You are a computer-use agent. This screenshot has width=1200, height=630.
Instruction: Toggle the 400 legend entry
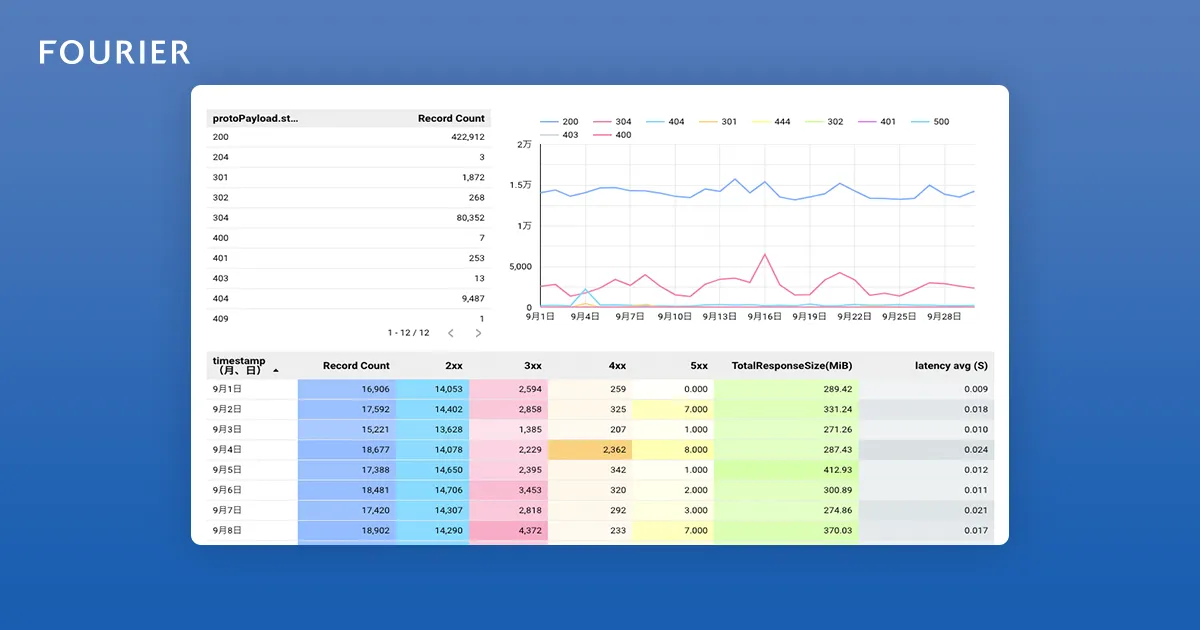pyautogui.click(x=612, y=135)
